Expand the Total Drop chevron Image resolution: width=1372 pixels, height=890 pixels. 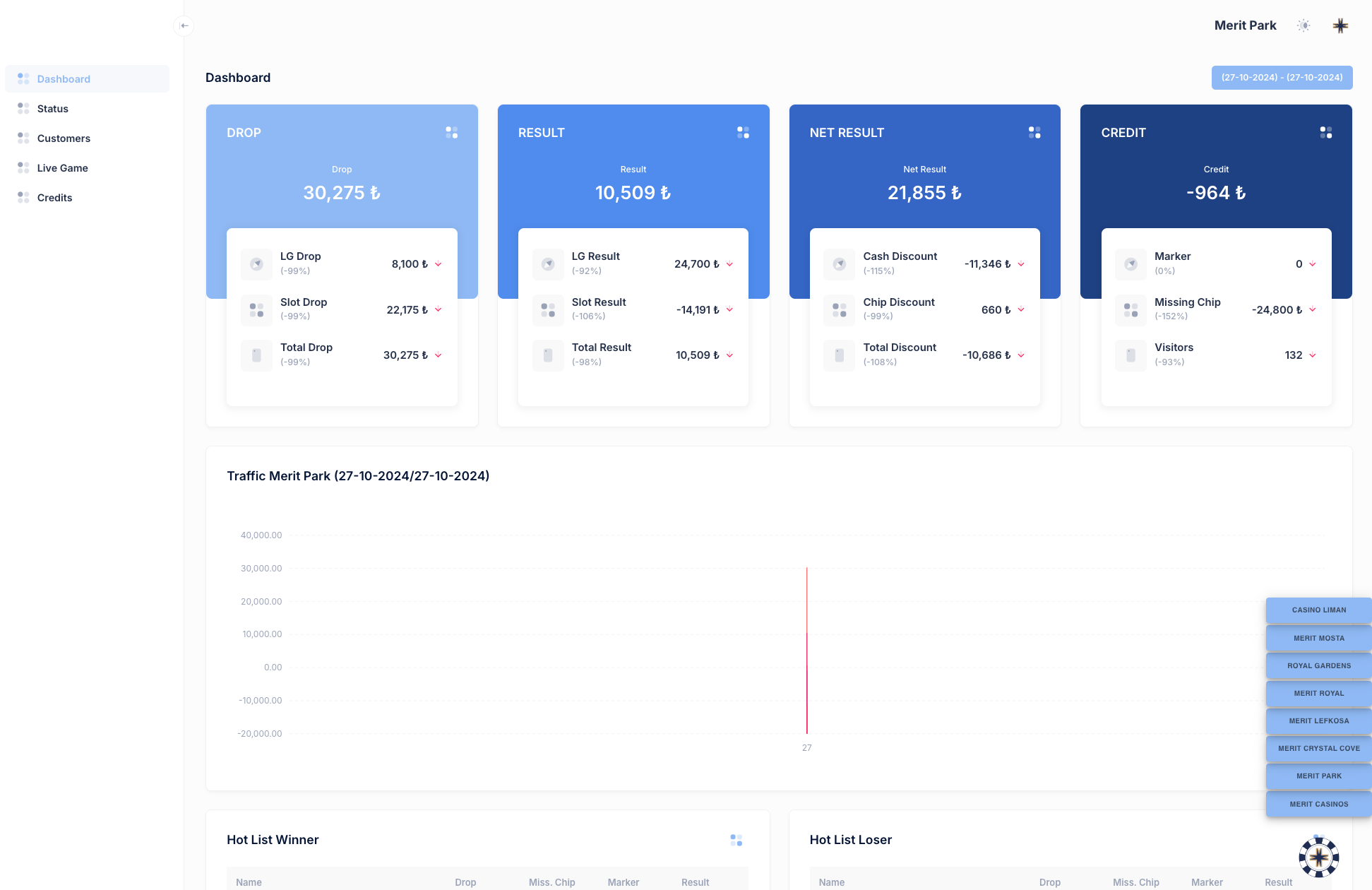[439, 355]
